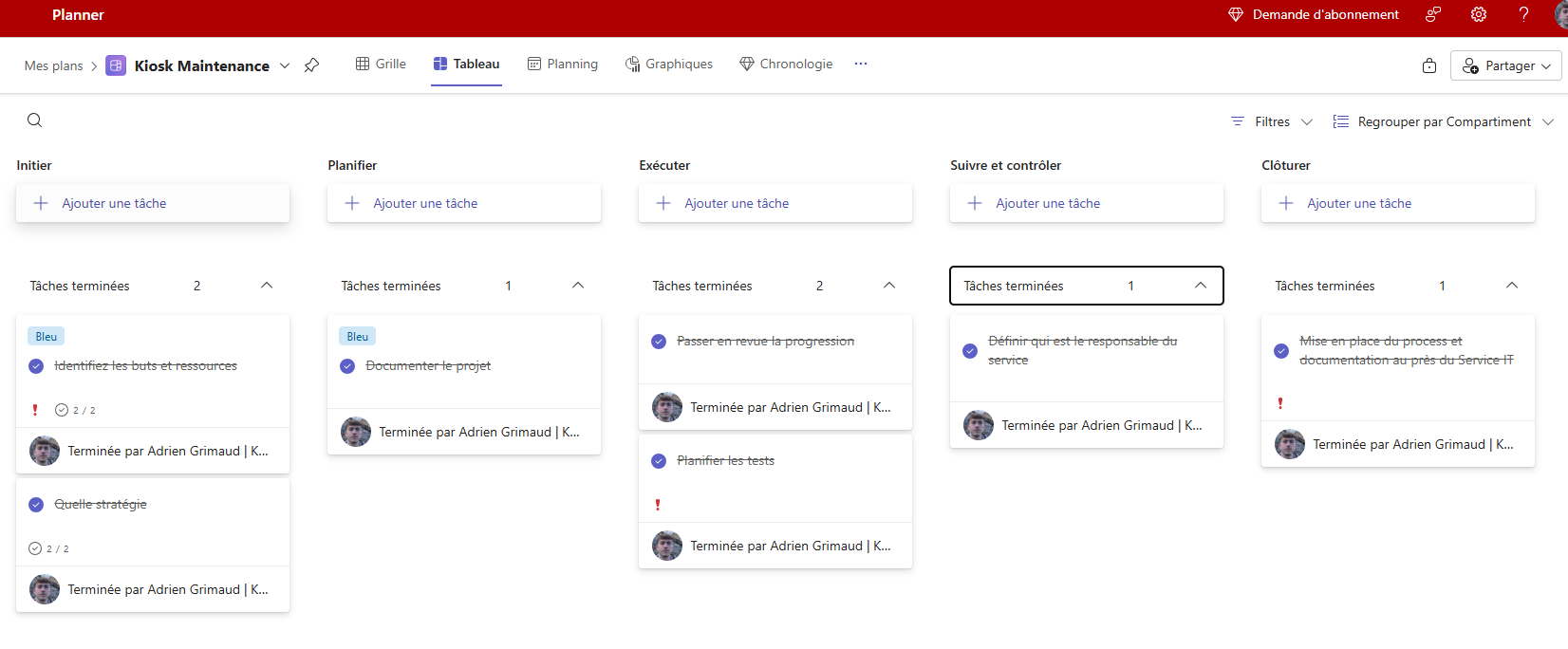Click Terminée par text on Passer en revue card
The width and height of the screenshot is (1568, 649).
[791, 407]
